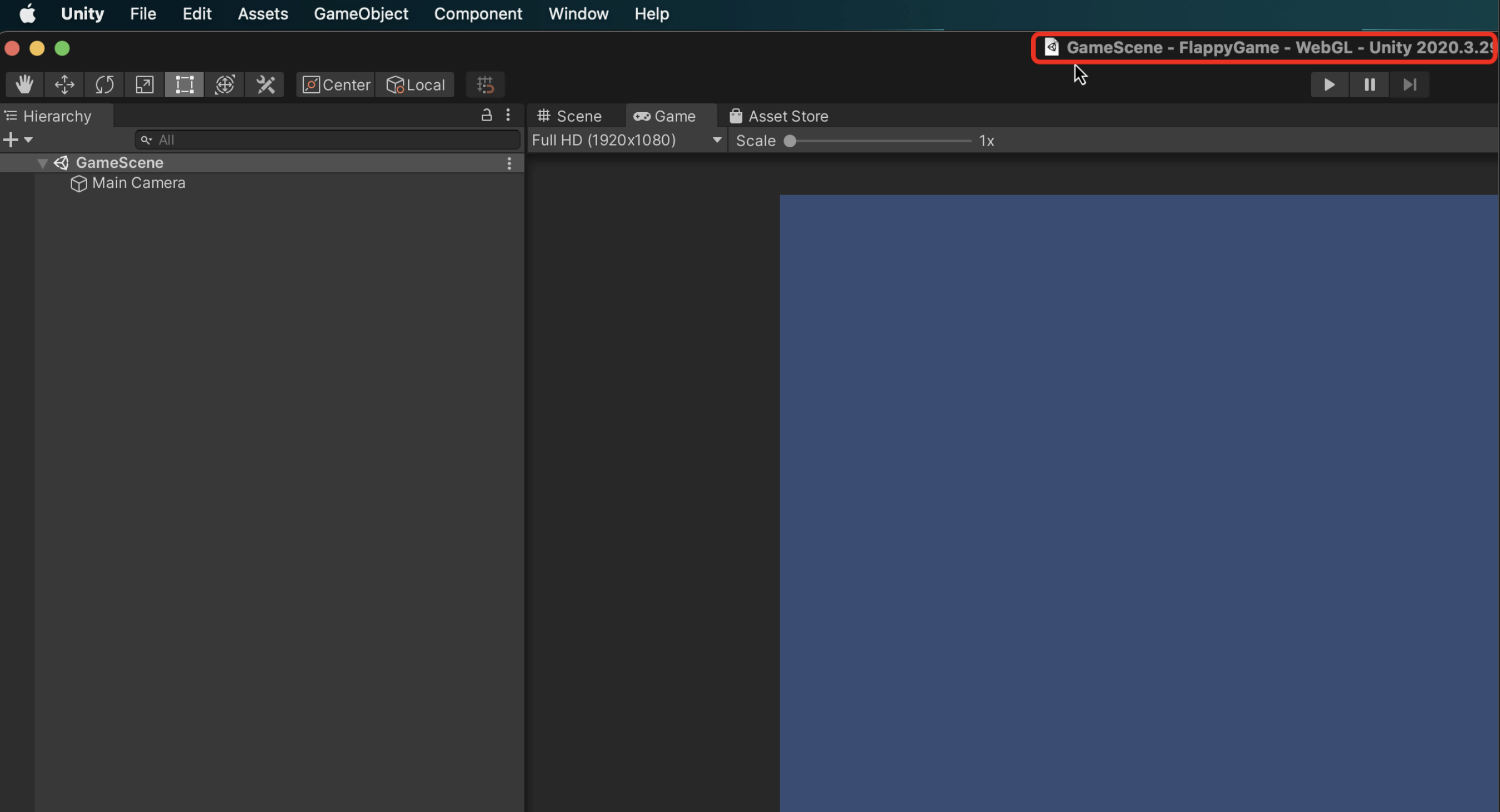Toggle grid snapping icon

pos(485,85)
